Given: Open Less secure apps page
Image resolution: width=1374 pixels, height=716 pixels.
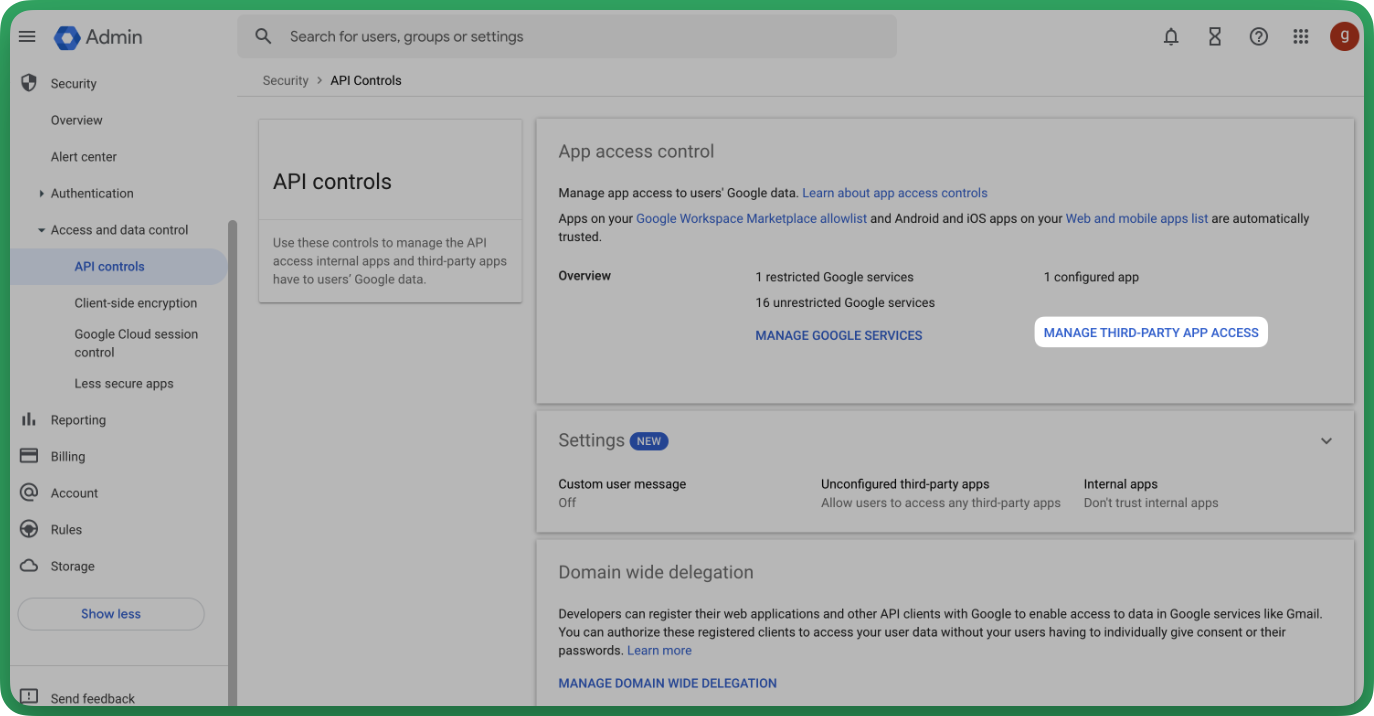Looking at the screenshot, I should [124, 384].
